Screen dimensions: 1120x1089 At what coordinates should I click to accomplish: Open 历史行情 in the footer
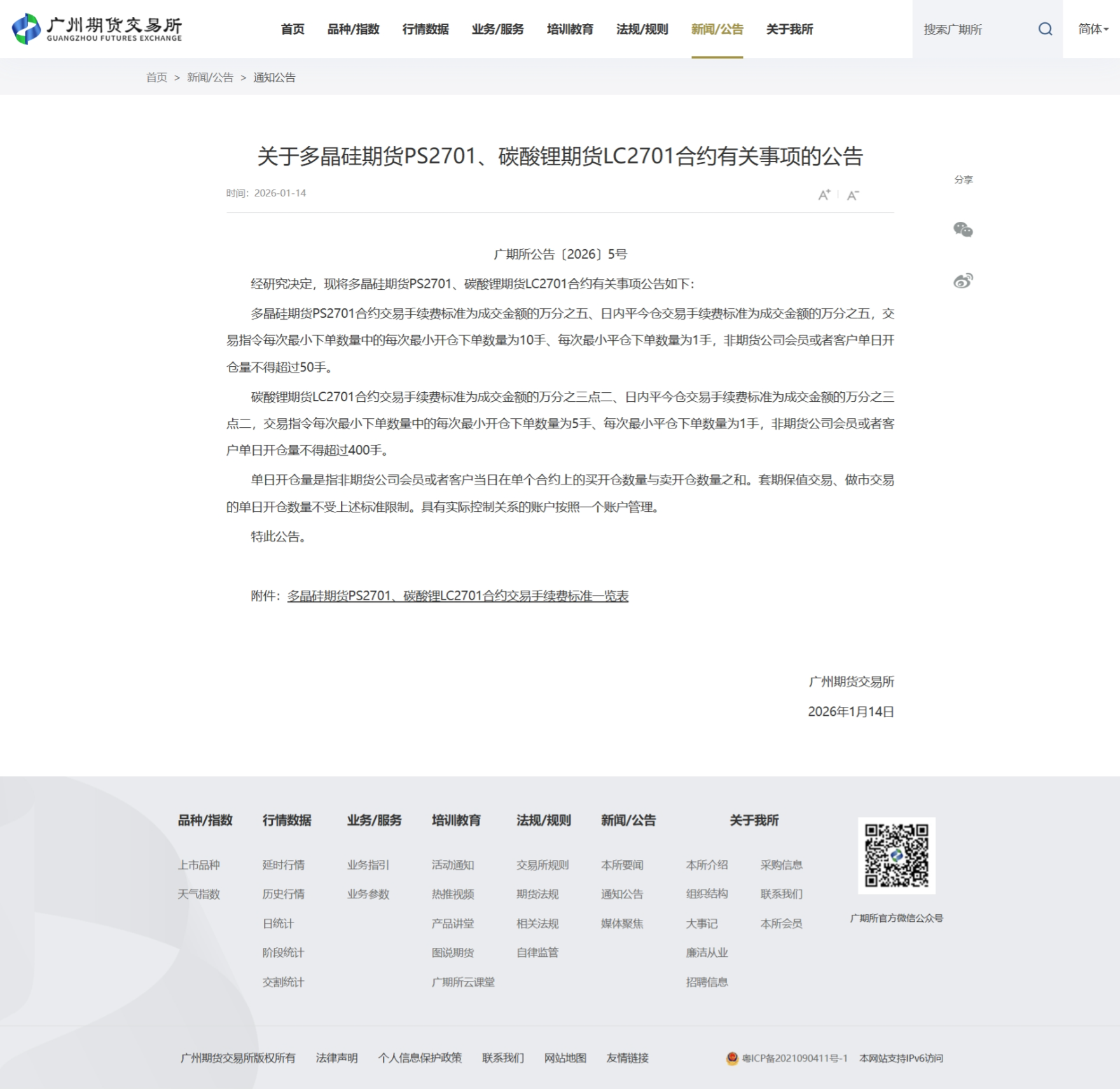click(283, 894)
